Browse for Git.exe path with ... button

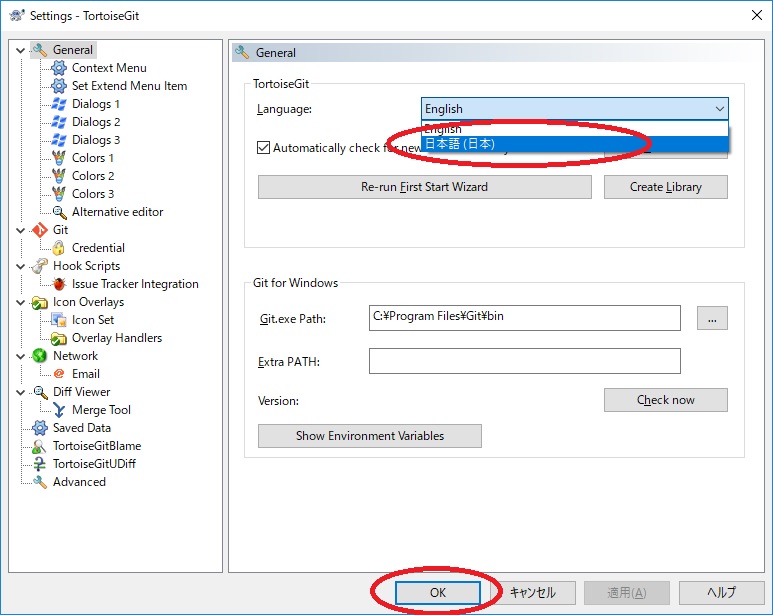tap(712, 318)
